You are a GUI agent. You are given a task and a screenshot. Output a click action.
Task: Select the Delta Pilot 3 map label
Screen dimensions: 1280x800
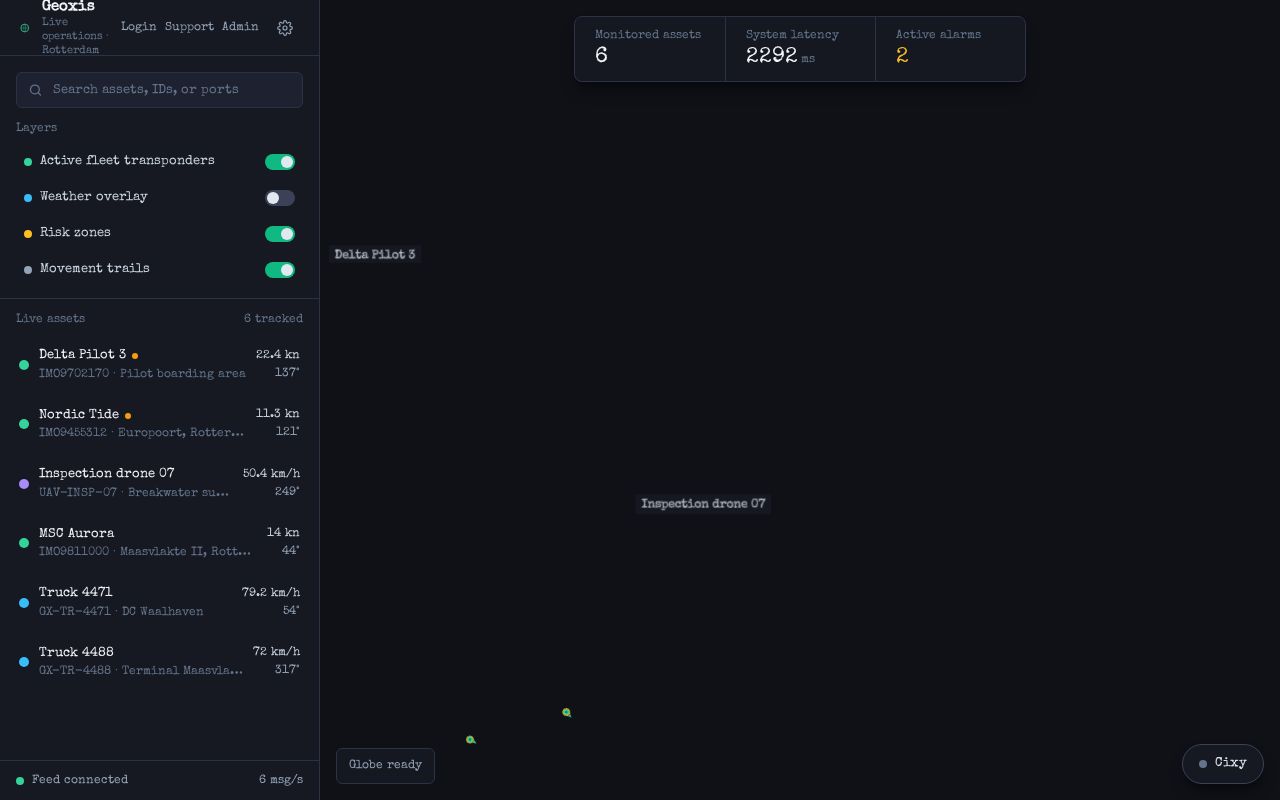tap(375, 255)
